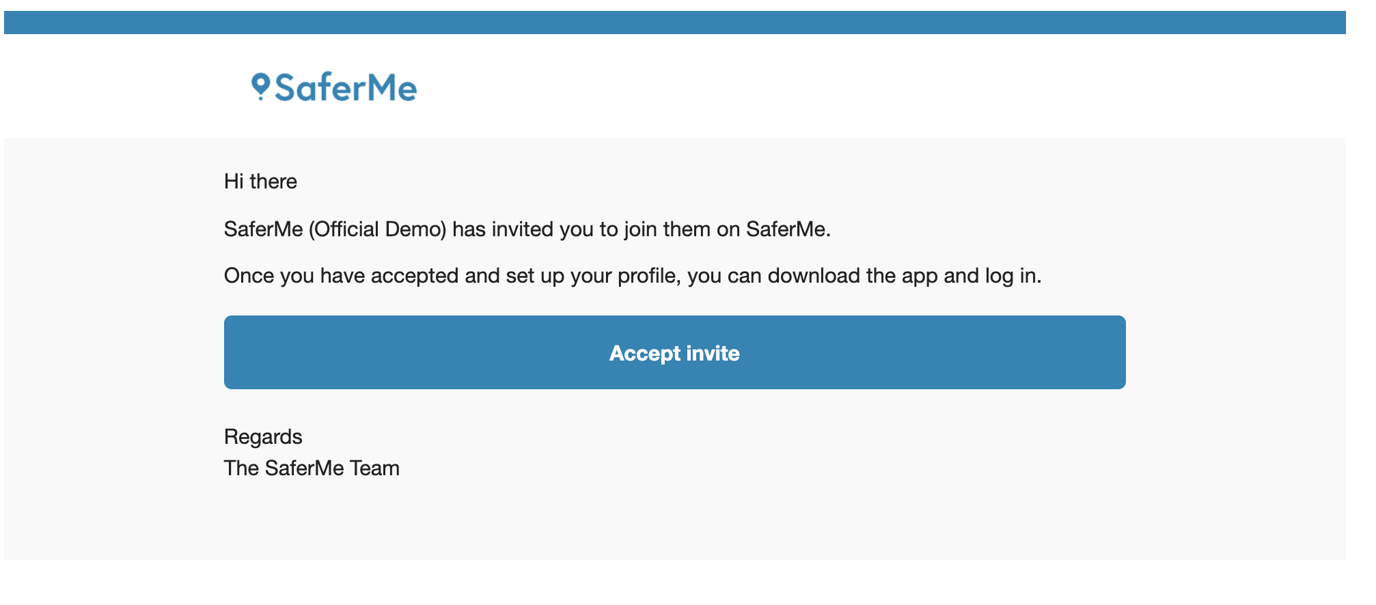The width and height of the screenshot is (1376, 605).
Task: Click the 'Regards' sign-off text
Action: pyautogui.click(x=263, y=437)
